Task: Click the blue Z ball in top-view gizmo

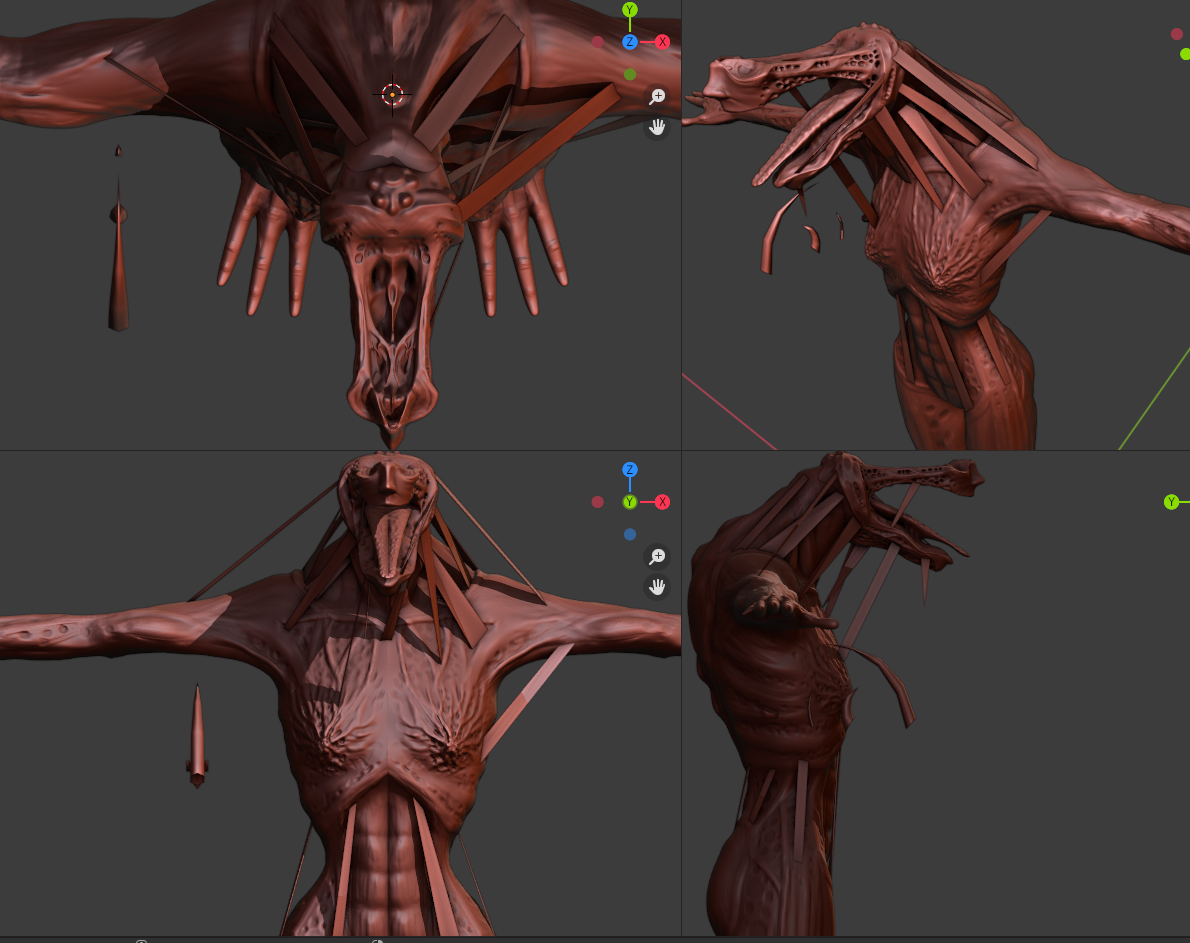Action: [629, 42]
